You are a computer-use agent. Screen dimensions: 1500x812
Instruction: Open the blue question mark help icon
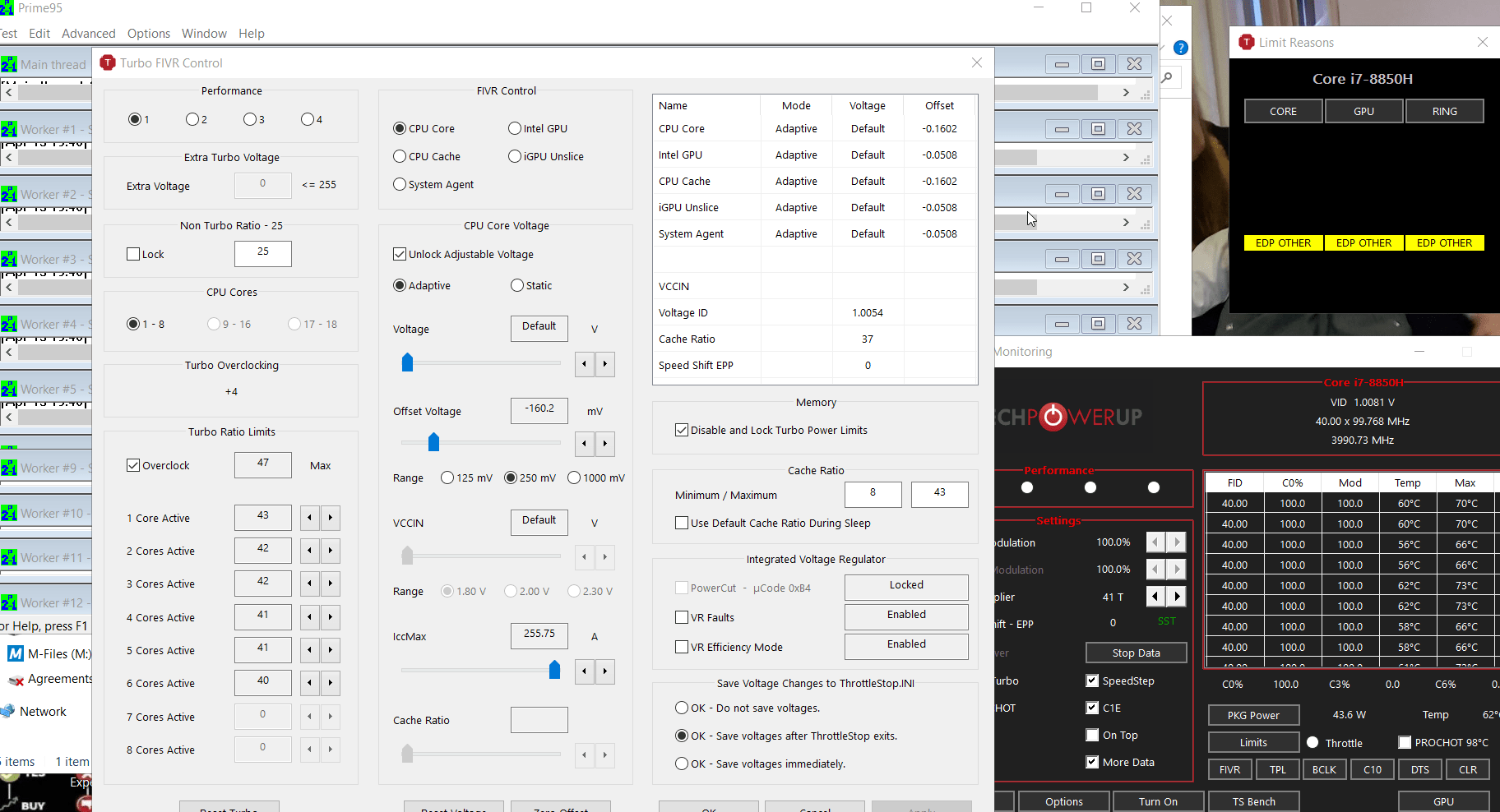point(1181,48)
